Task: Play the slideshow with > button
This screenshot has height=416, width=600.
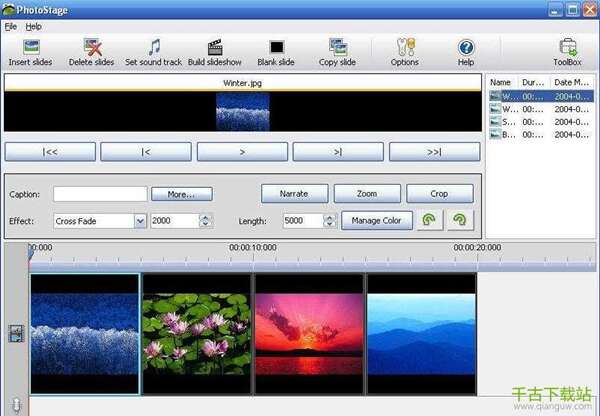Action: coord(242,152)
